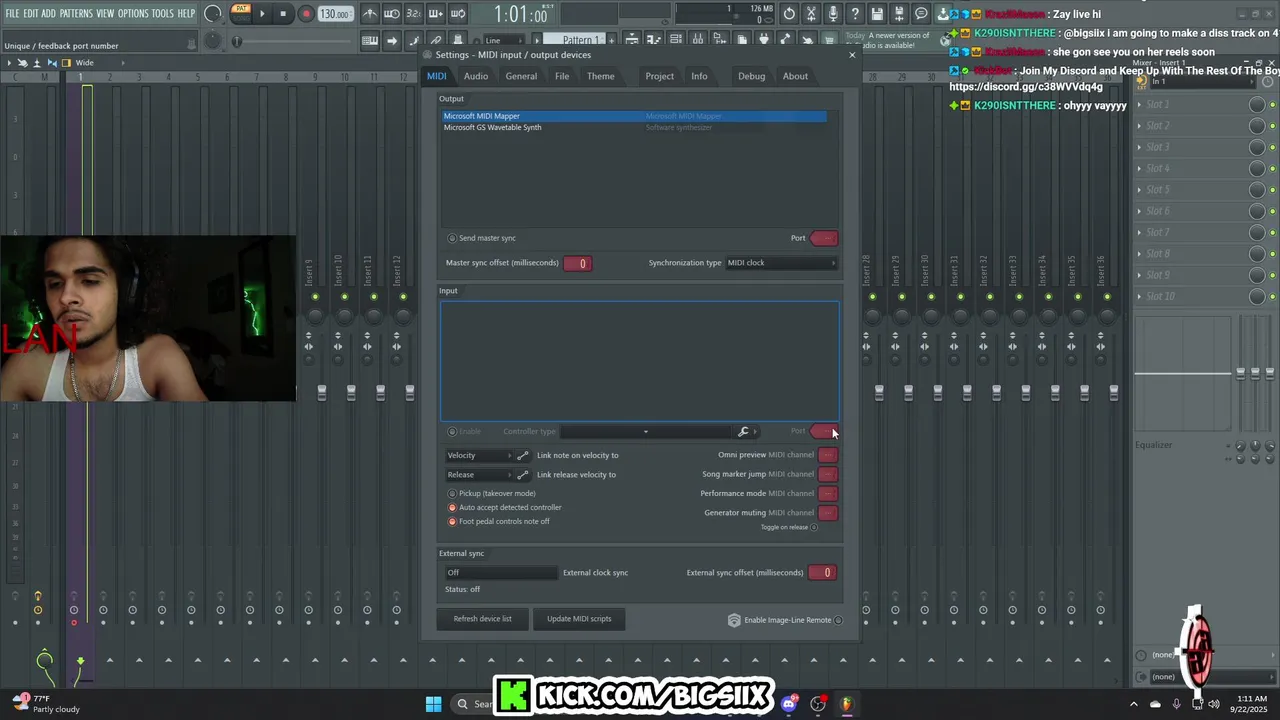Image resolution: width=1280 pixels, height=720 pixels.
Task: Switch to the Audio settings tab
Action: pos(476,76)
